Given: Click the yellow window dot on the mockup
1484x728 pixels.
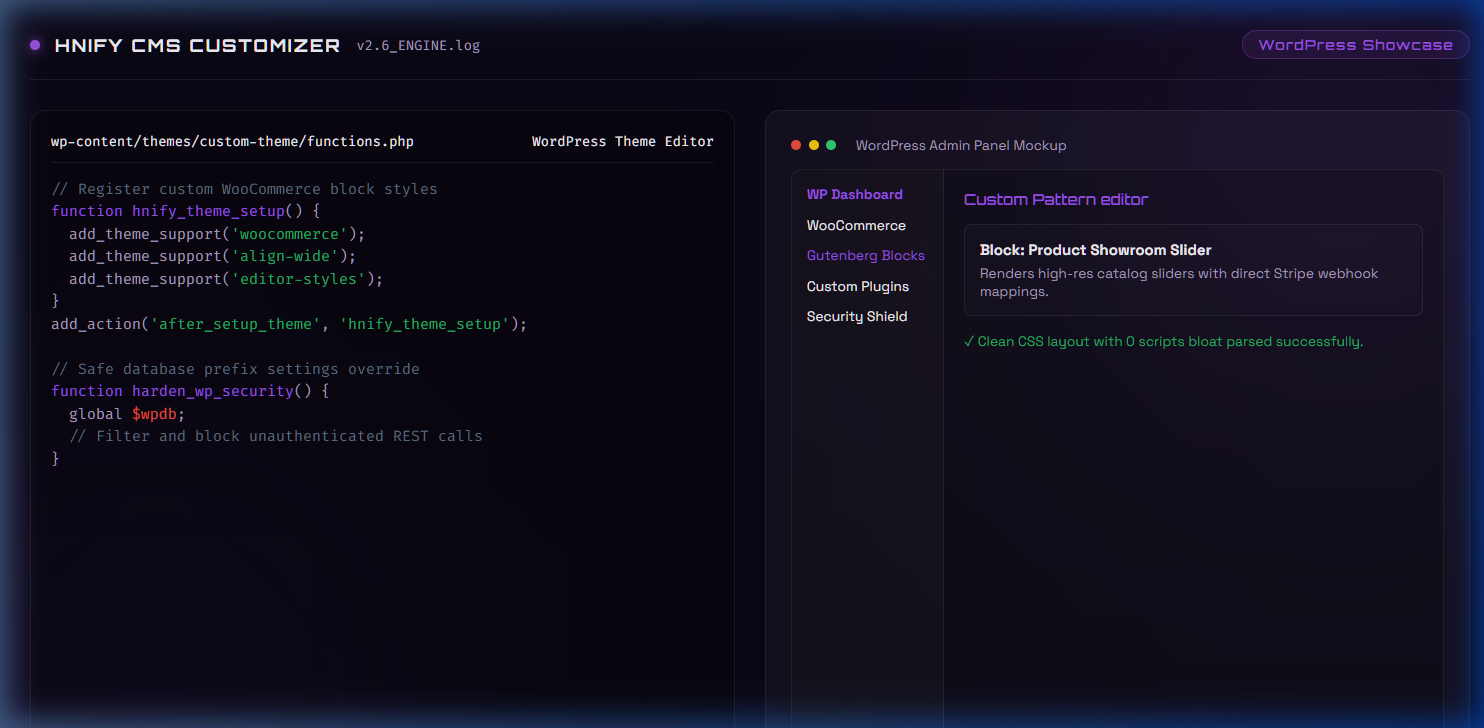Looking at the screenshot, I should pyautogui.click(x=814, y=145).
